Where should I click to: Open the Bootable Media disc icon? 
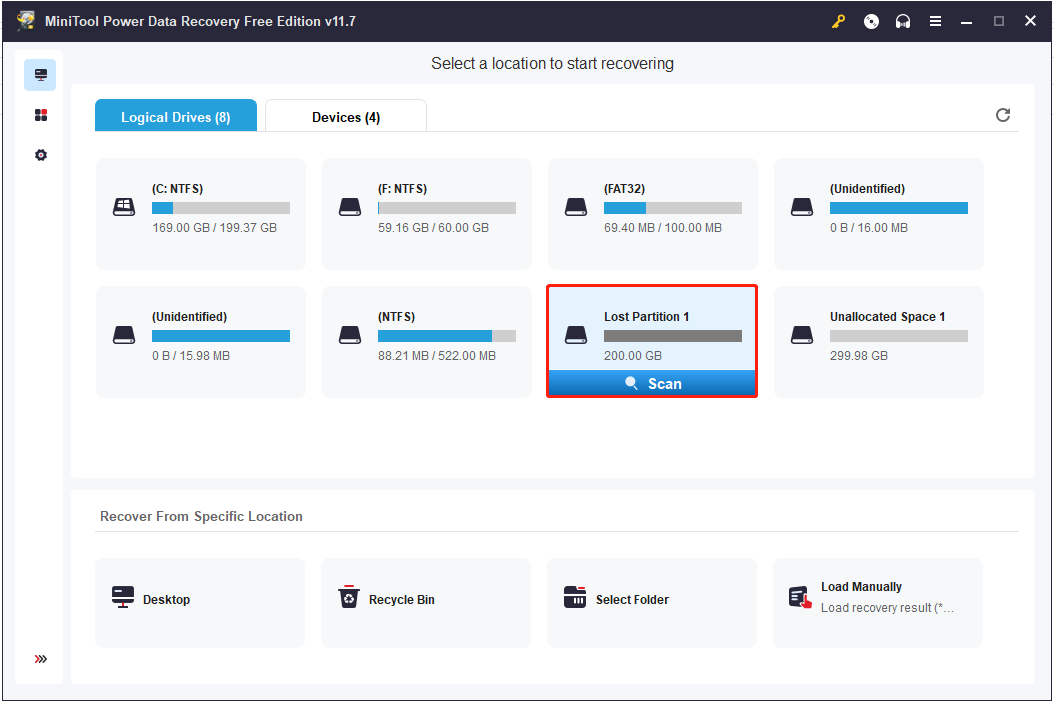click(871, 20)
